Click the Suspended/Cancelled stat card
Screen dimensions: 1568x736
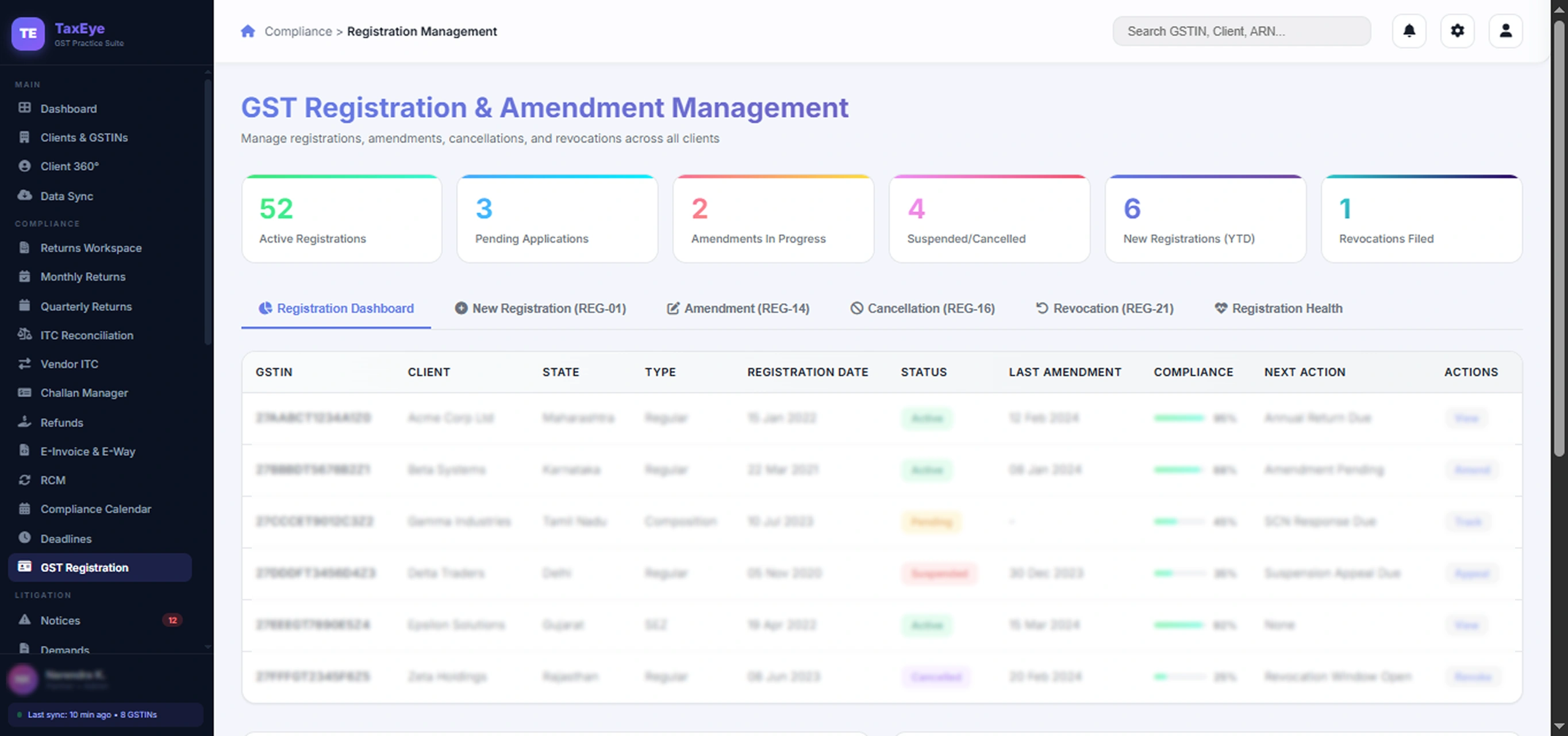989,219
